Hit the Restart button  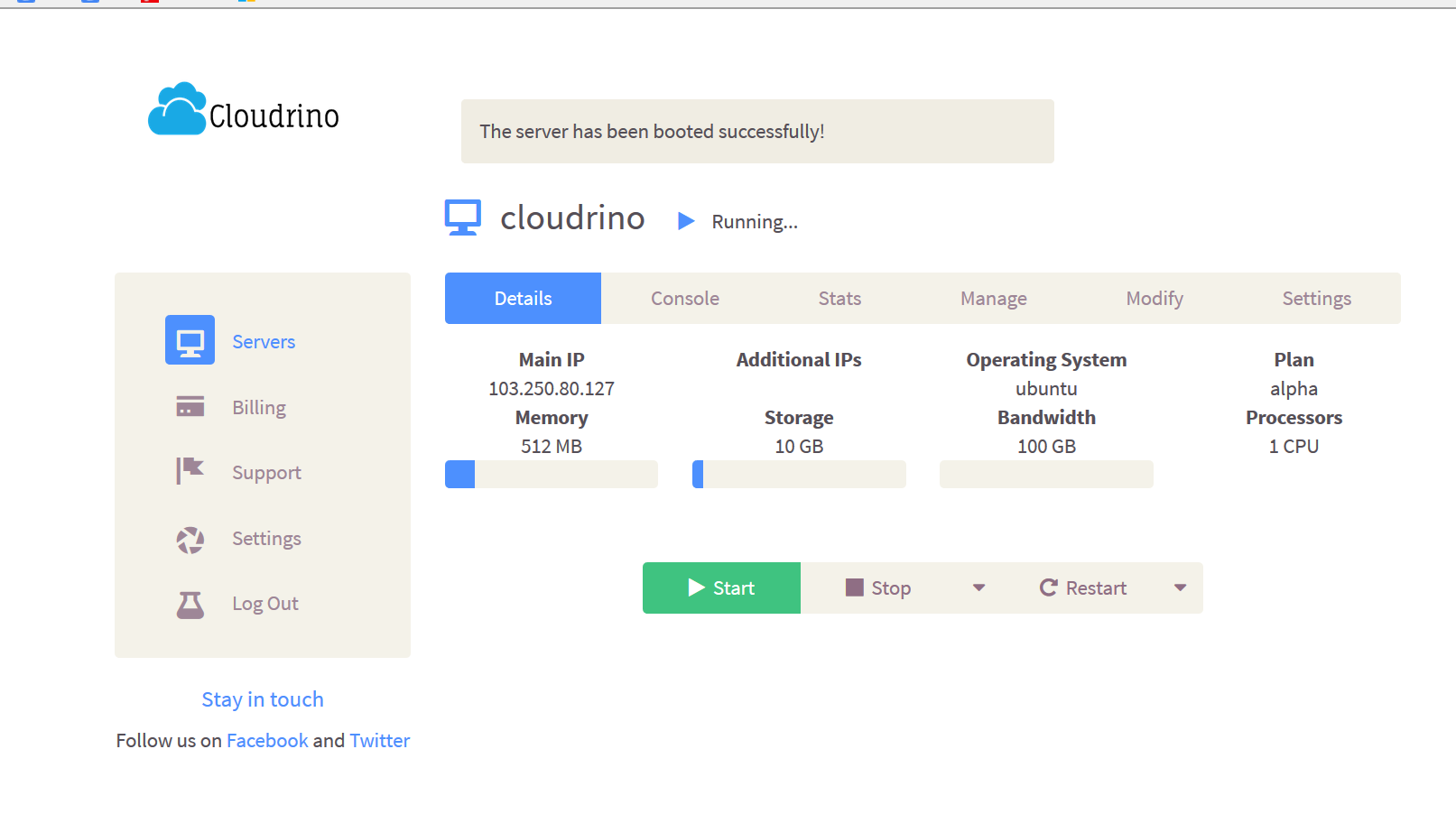1083,588
